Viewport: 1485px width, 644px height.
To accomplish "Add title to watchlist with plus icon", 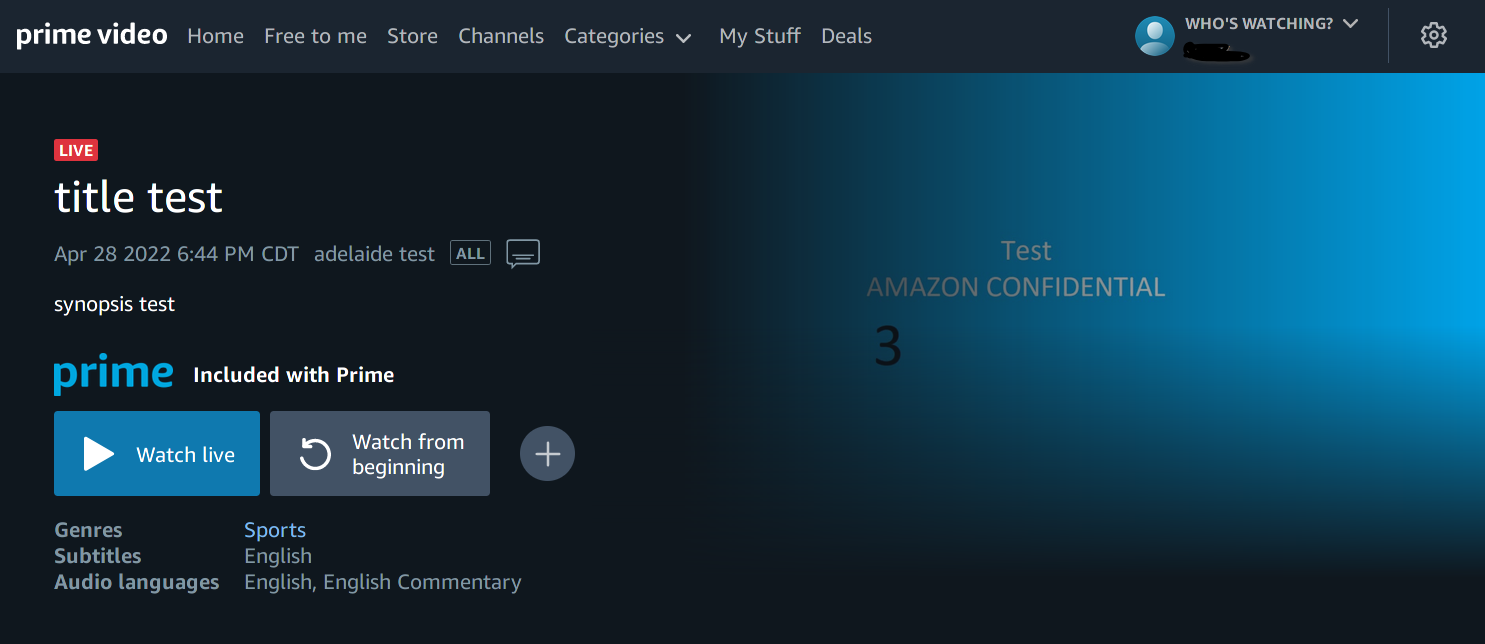I will [547, 454].
